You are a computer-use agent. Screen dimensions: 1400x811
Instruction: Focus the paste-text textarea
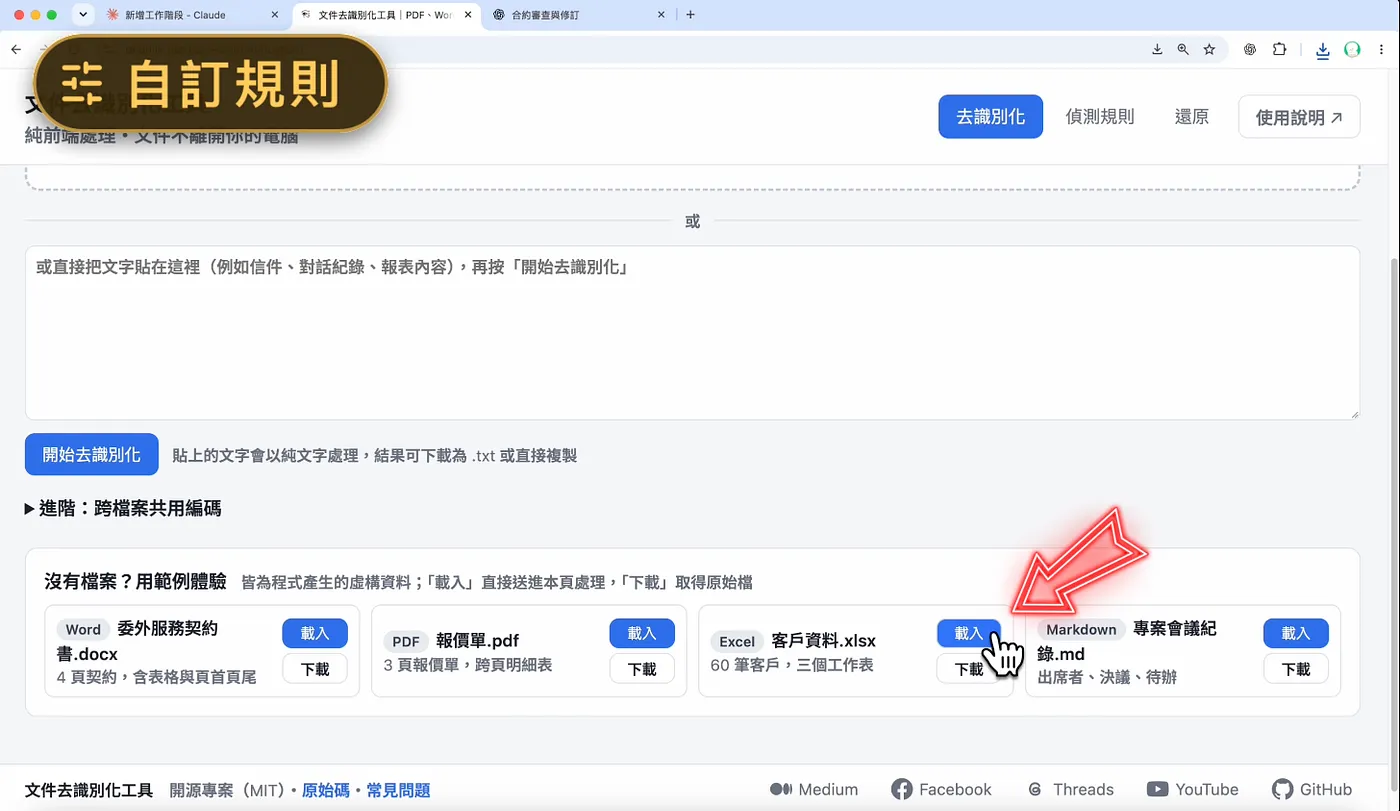coord(692,333)
